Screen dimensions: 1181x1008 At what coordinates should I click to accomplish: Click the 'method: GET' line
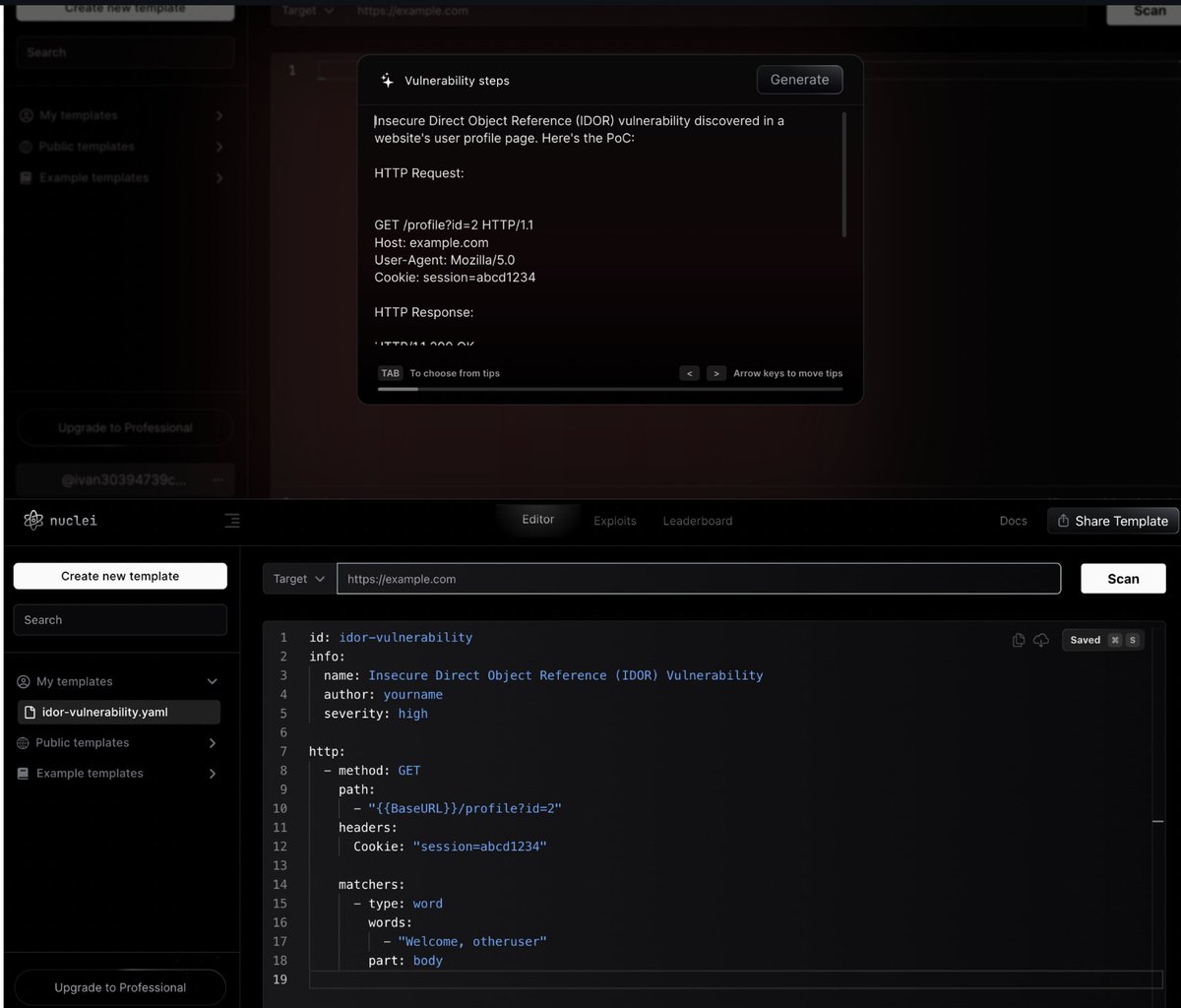(x=372, y=771)
